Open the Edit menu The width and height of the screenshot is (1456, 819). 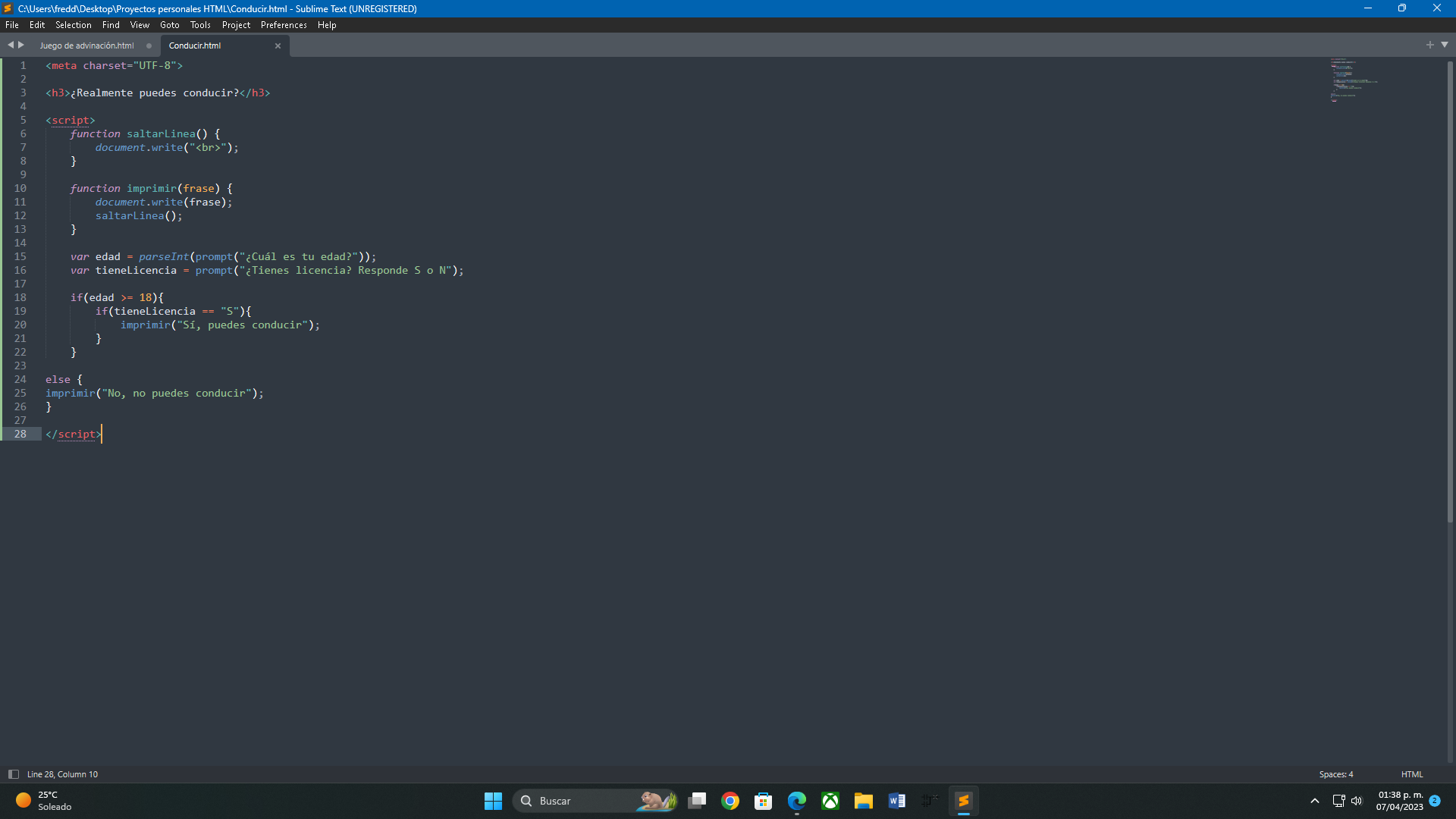[37, 25]
